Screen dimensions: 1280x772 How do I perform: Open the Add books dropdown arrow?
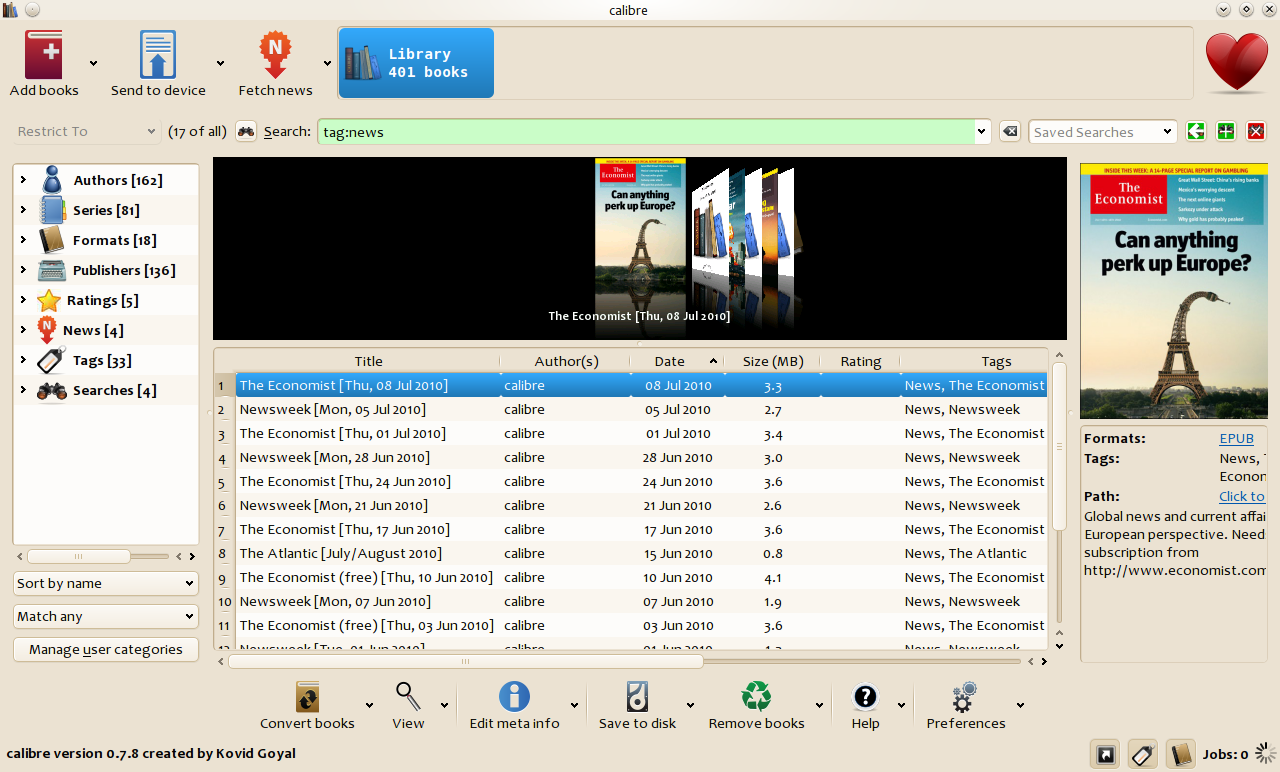tap(93, 63)
